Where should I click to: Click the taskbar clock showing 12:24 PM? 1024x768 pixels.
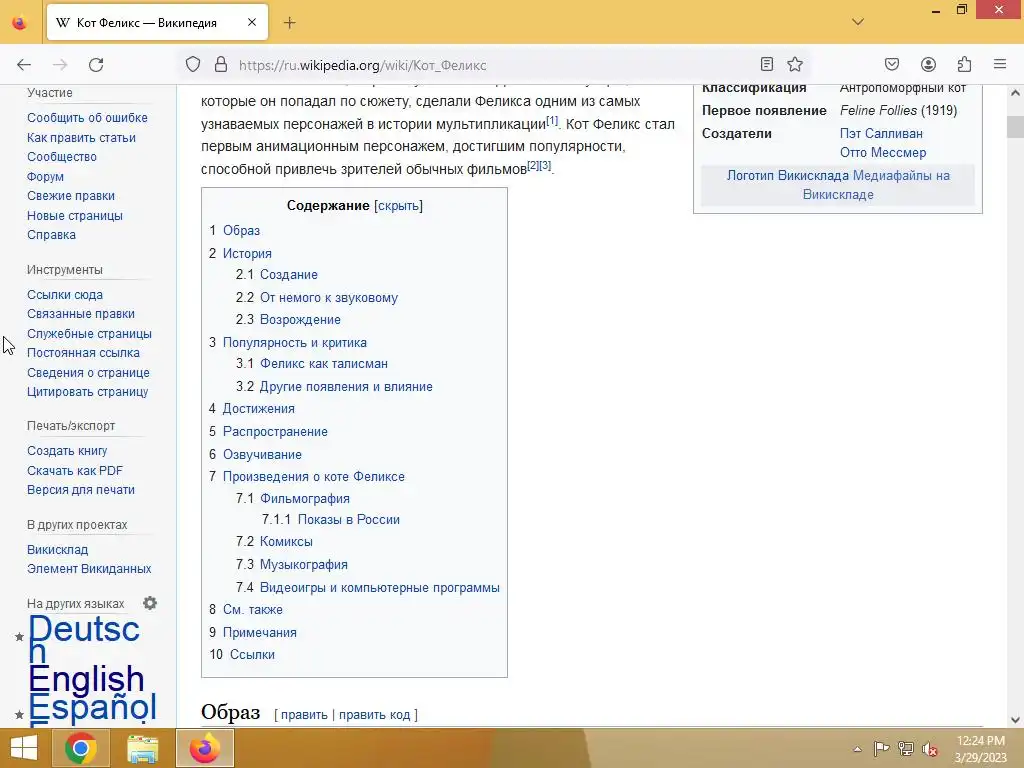980,749
